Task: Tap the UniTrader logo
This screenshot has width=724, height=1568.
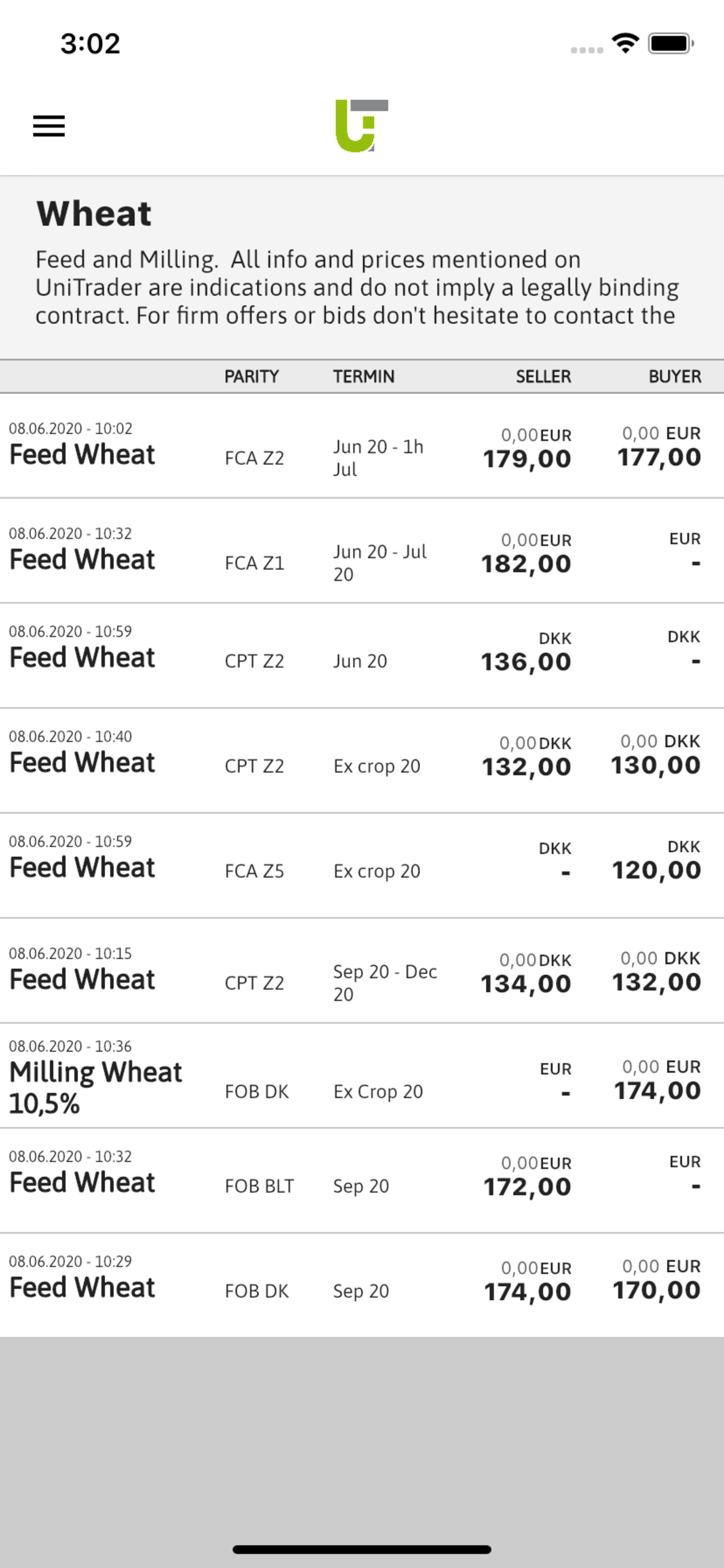Action: click(x=362, y=126)
